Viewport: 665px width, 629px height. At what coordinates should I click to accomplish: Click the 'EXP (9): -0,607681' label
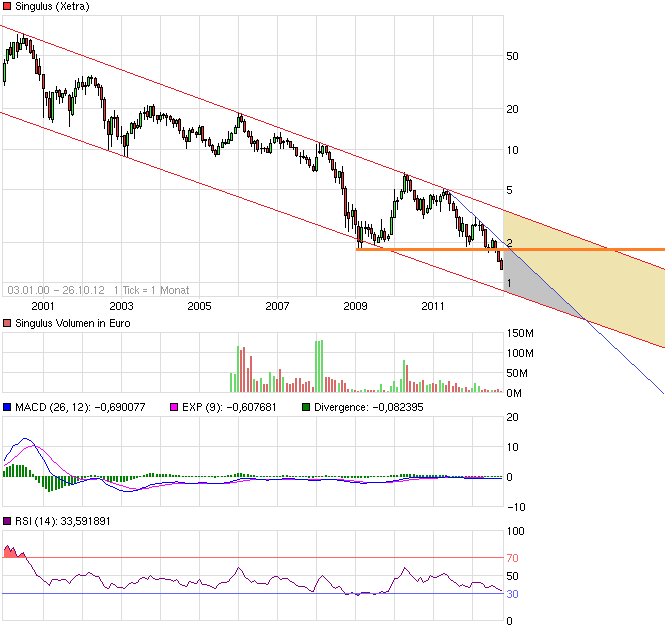(x=229, y=407)
